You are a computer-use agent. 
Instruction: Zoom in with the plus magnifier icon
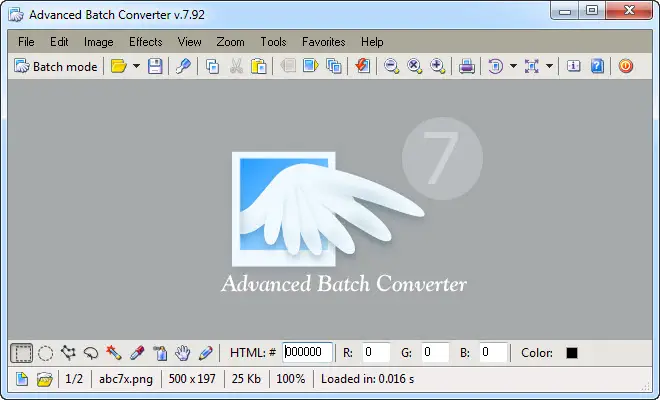point(437,66)
